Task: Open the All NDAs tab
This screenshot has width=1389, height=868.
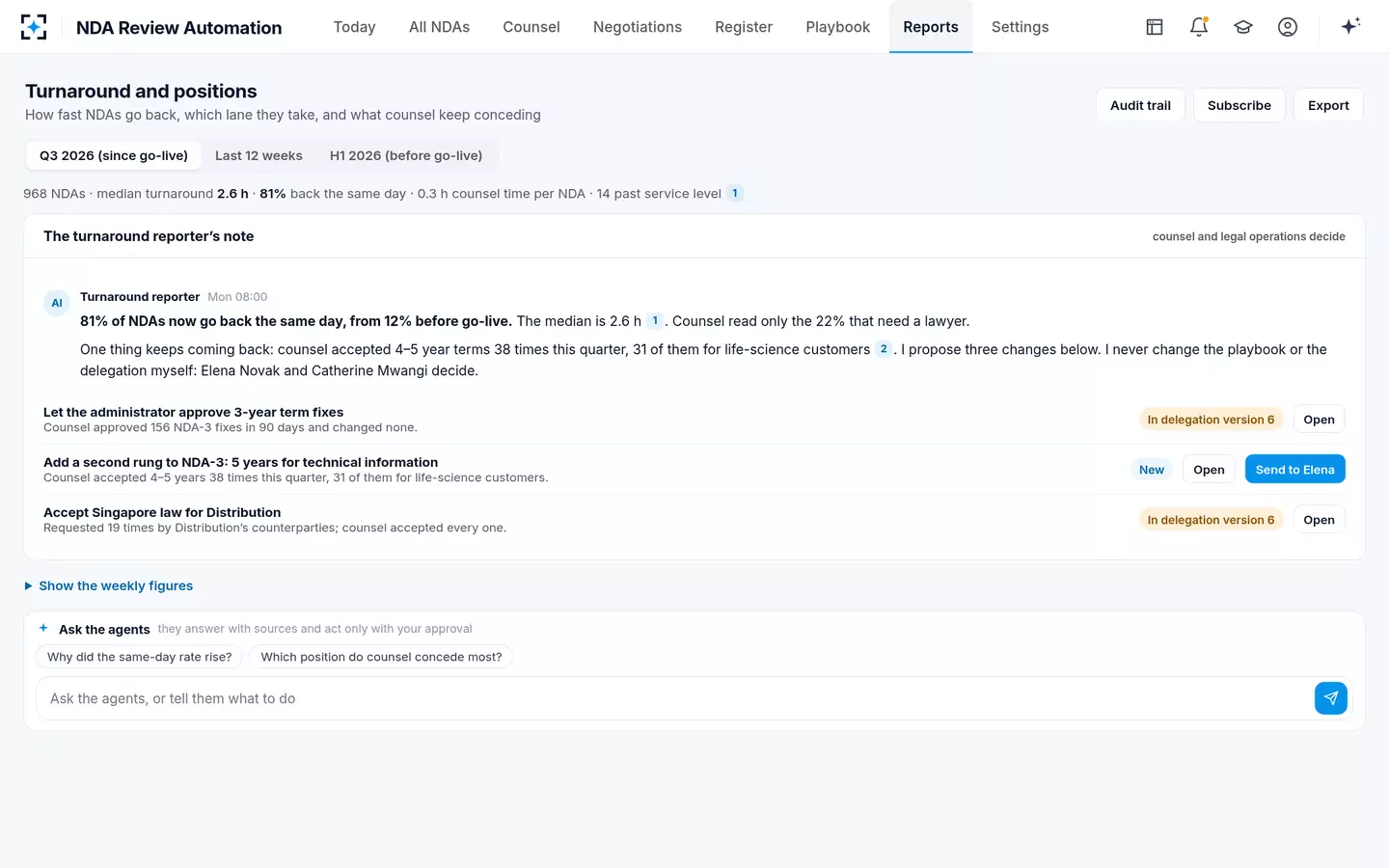Action: coord(439,27)
